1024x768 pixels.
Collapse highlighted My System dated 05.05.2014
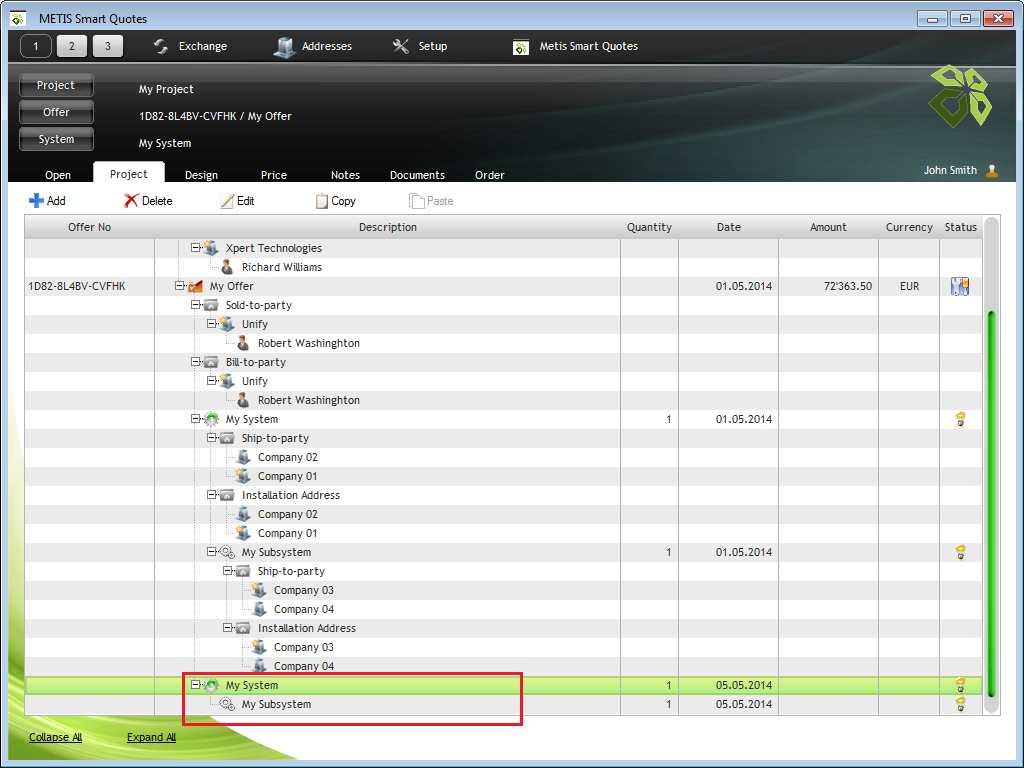195,684
